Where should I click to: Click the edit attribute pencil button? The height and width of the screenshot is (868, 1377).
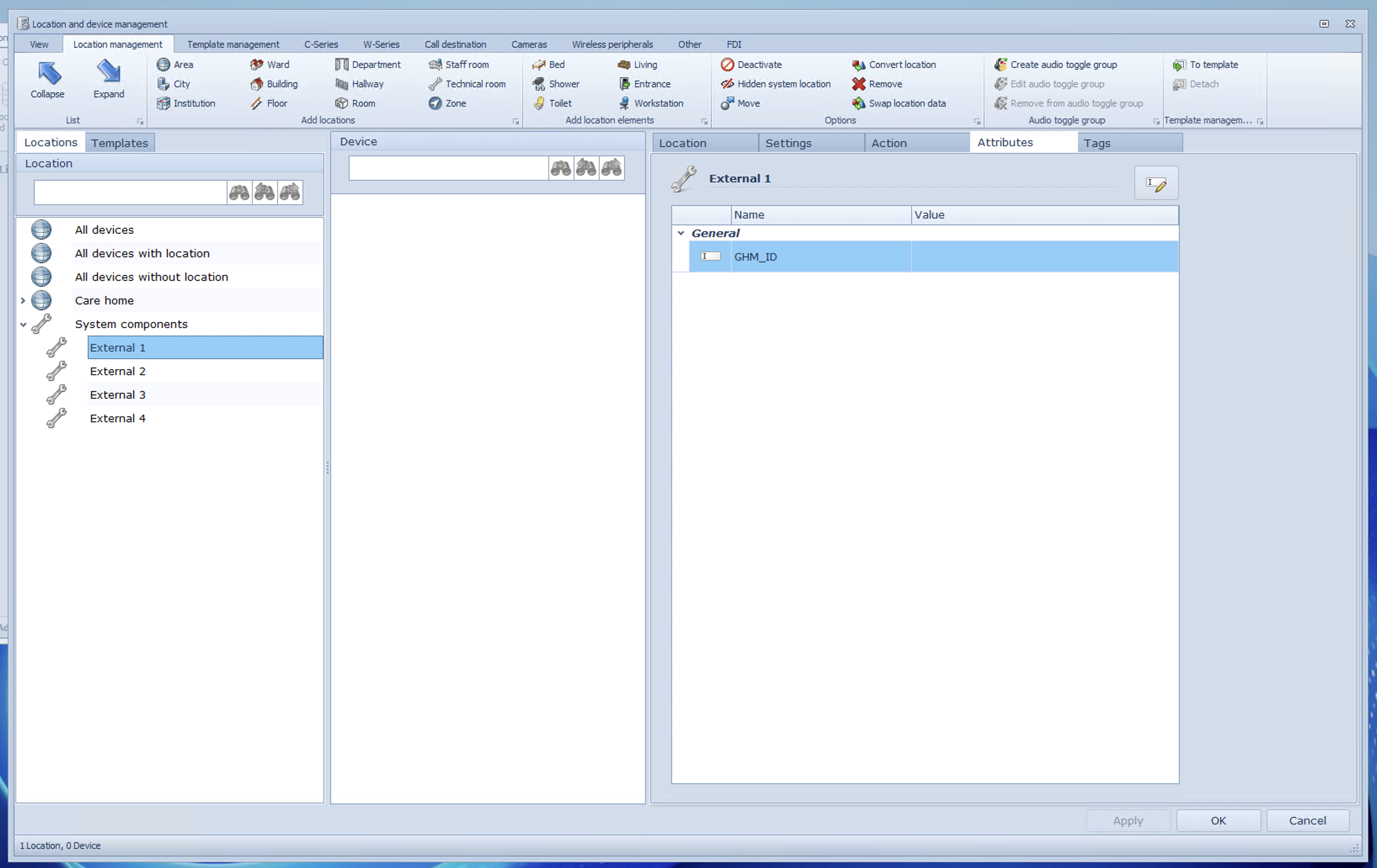click(1156, 184)
